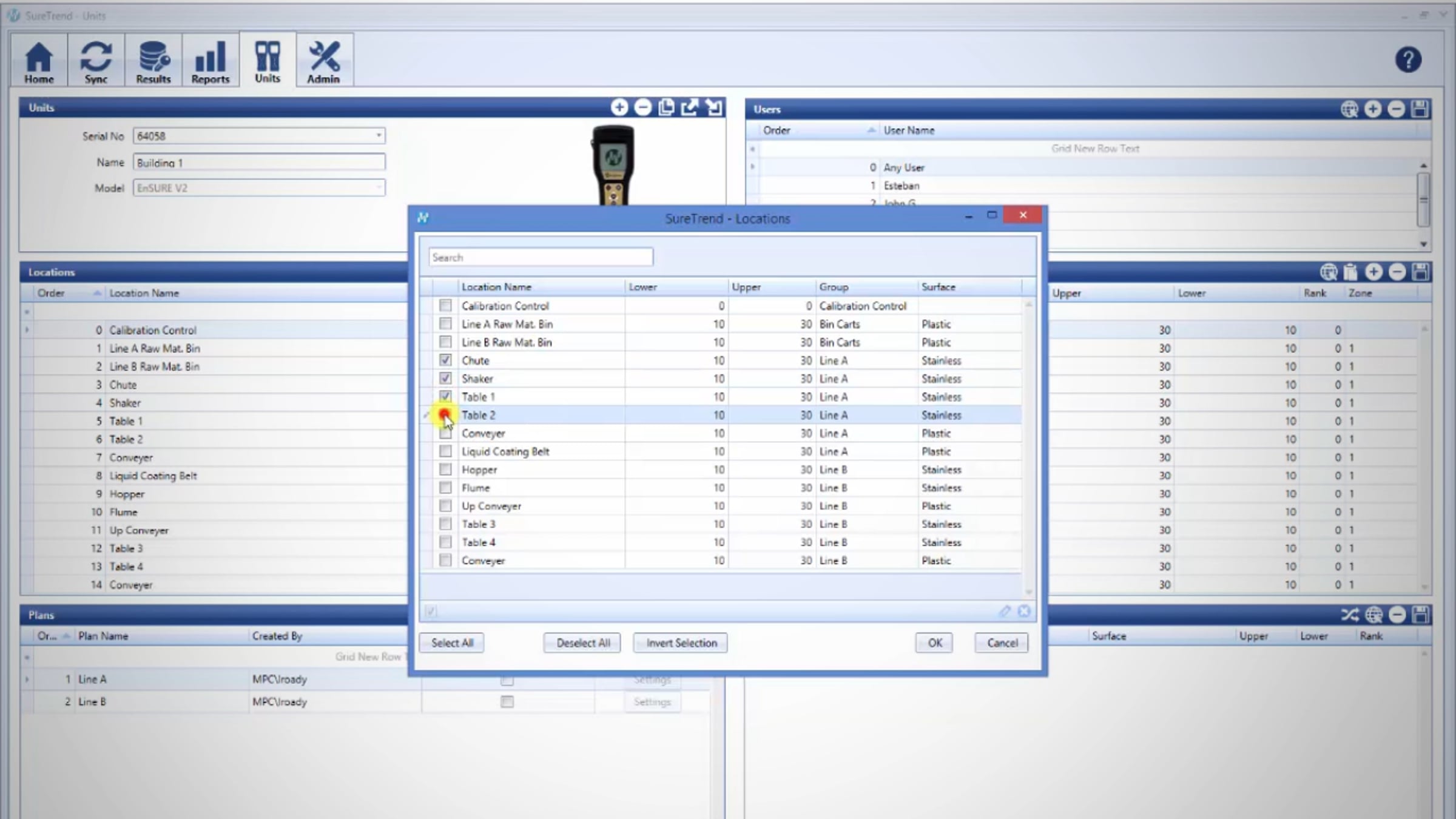Check the Liquid Coating Belt checkbox
The width and height of the screenshot is (1456, 819).
pos(445,451)
